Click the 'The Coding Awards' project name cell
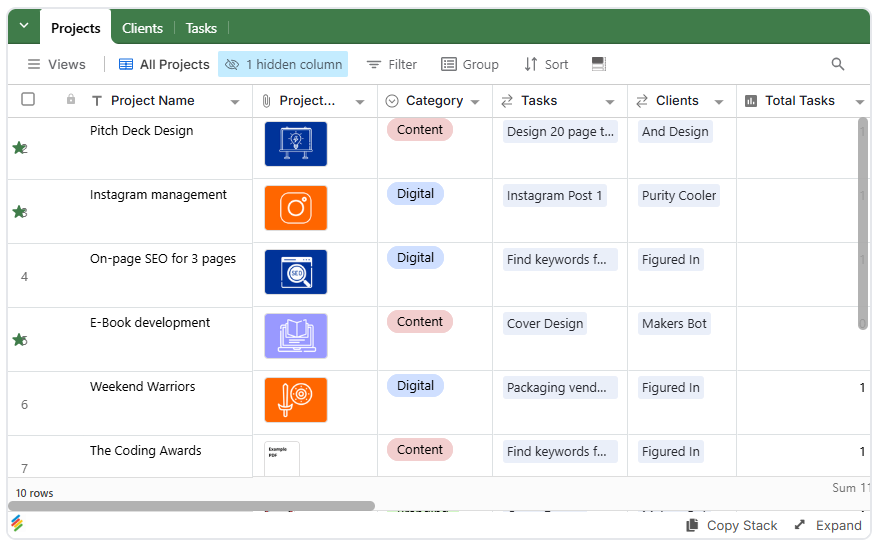The height and width of the screenshot is (547, 890). click(x=145, y=451)
